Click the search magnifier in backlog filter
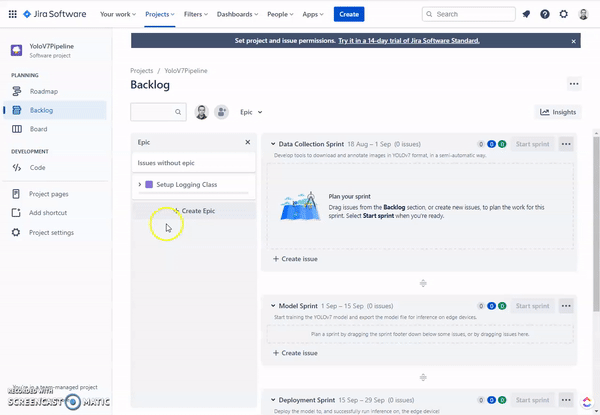This screenshot has width=600, height=415. pyautogui.click(x=178, y=112)
